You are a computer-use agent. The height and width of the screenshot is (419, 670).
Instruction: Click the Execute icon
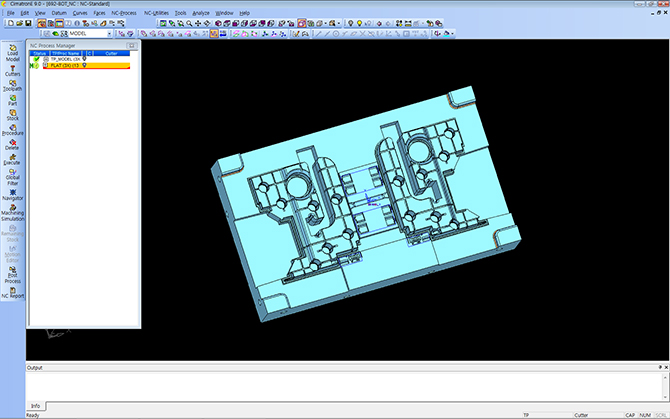pyautogui.click(x=12, y=158)
